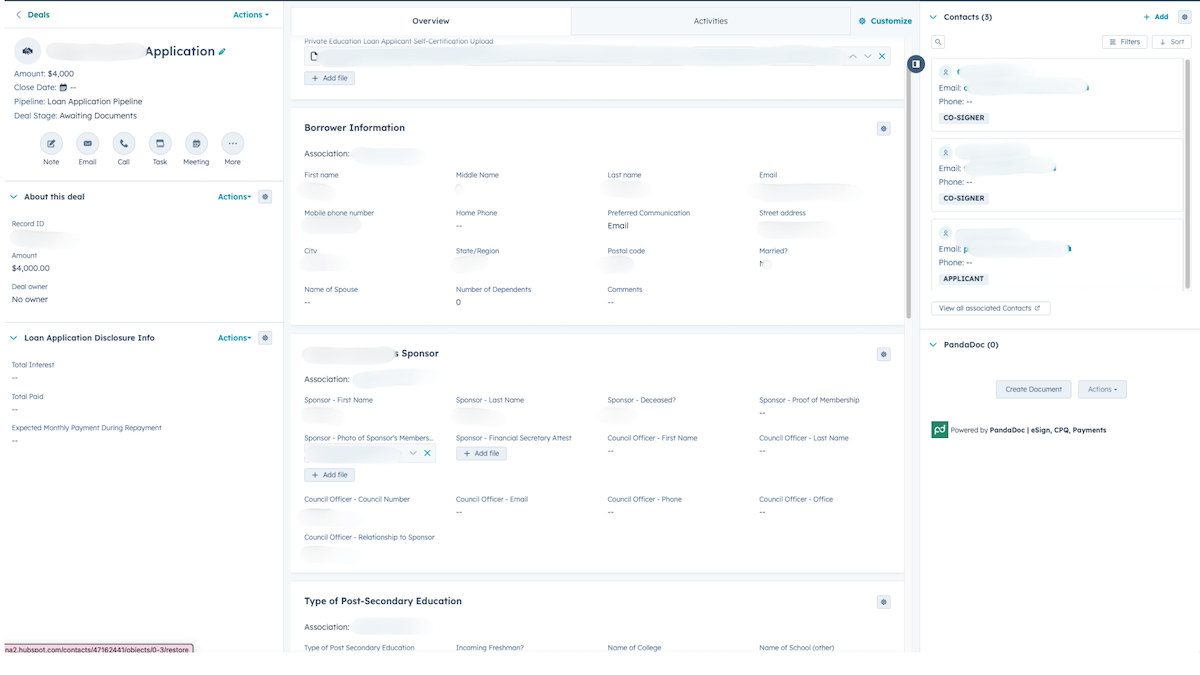Collapse the Loan Application Disclosure Info section

13,338
